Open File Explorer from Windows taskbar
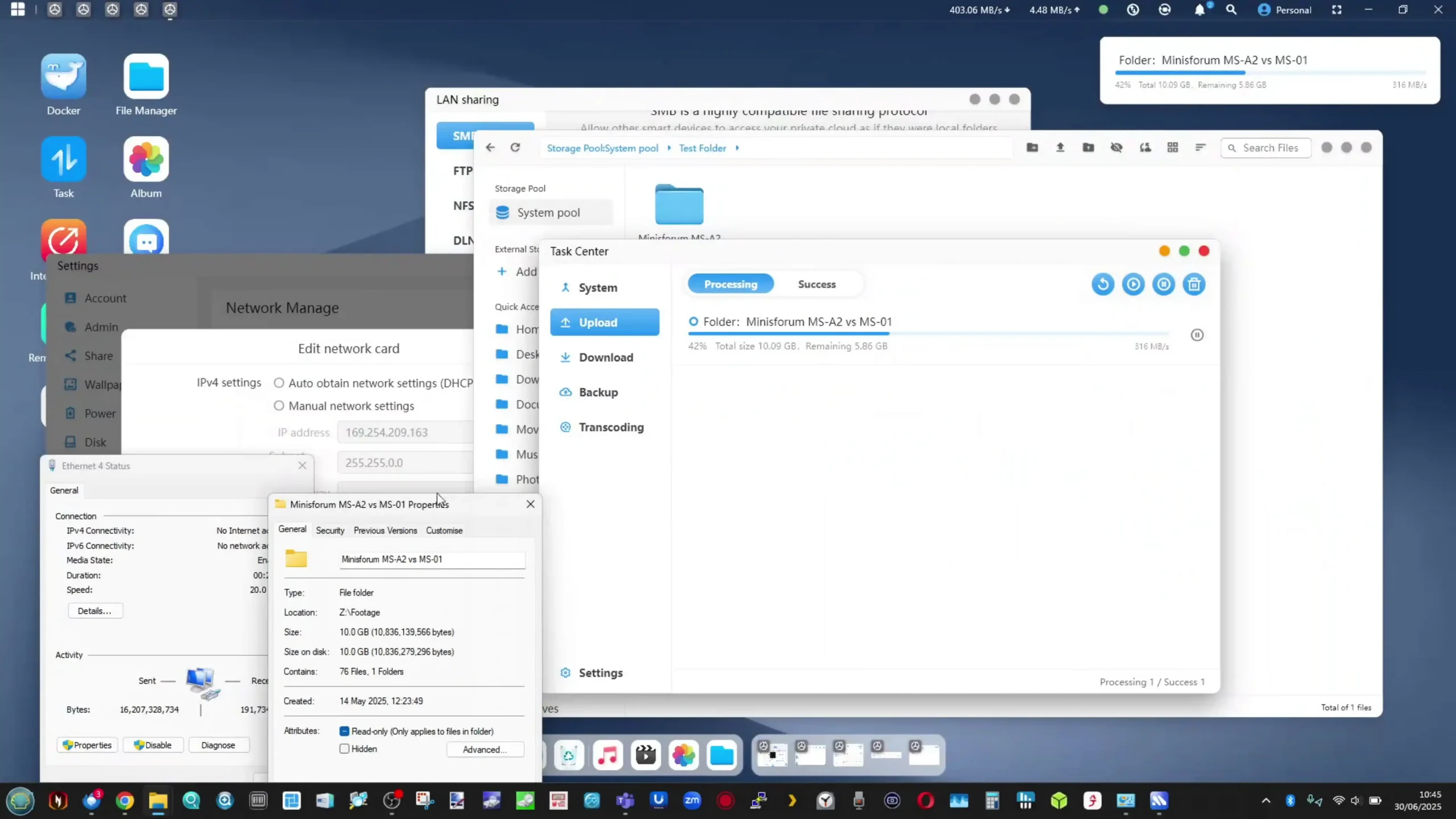This screenshot has height=819, width=1456. (158, 801)
